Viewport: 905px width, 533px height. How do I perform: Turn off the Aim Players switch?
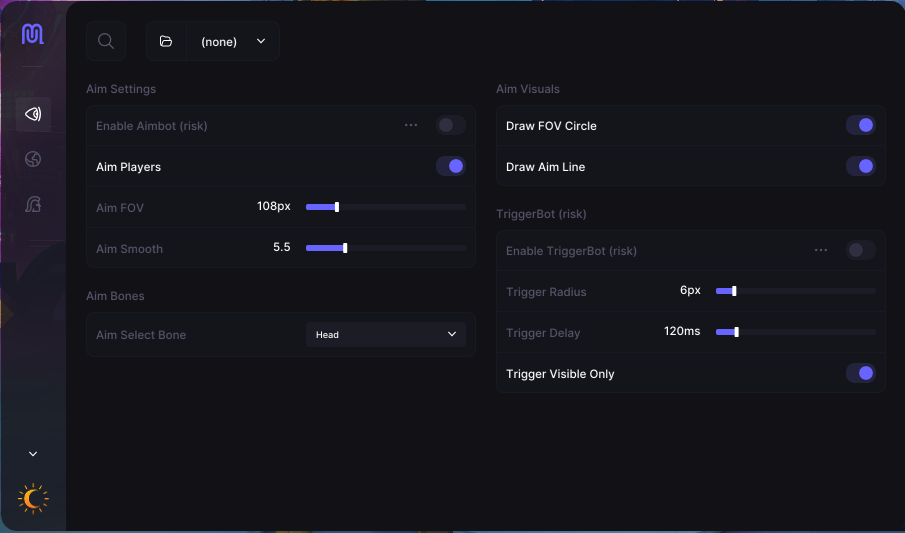(x=451, y=166)
